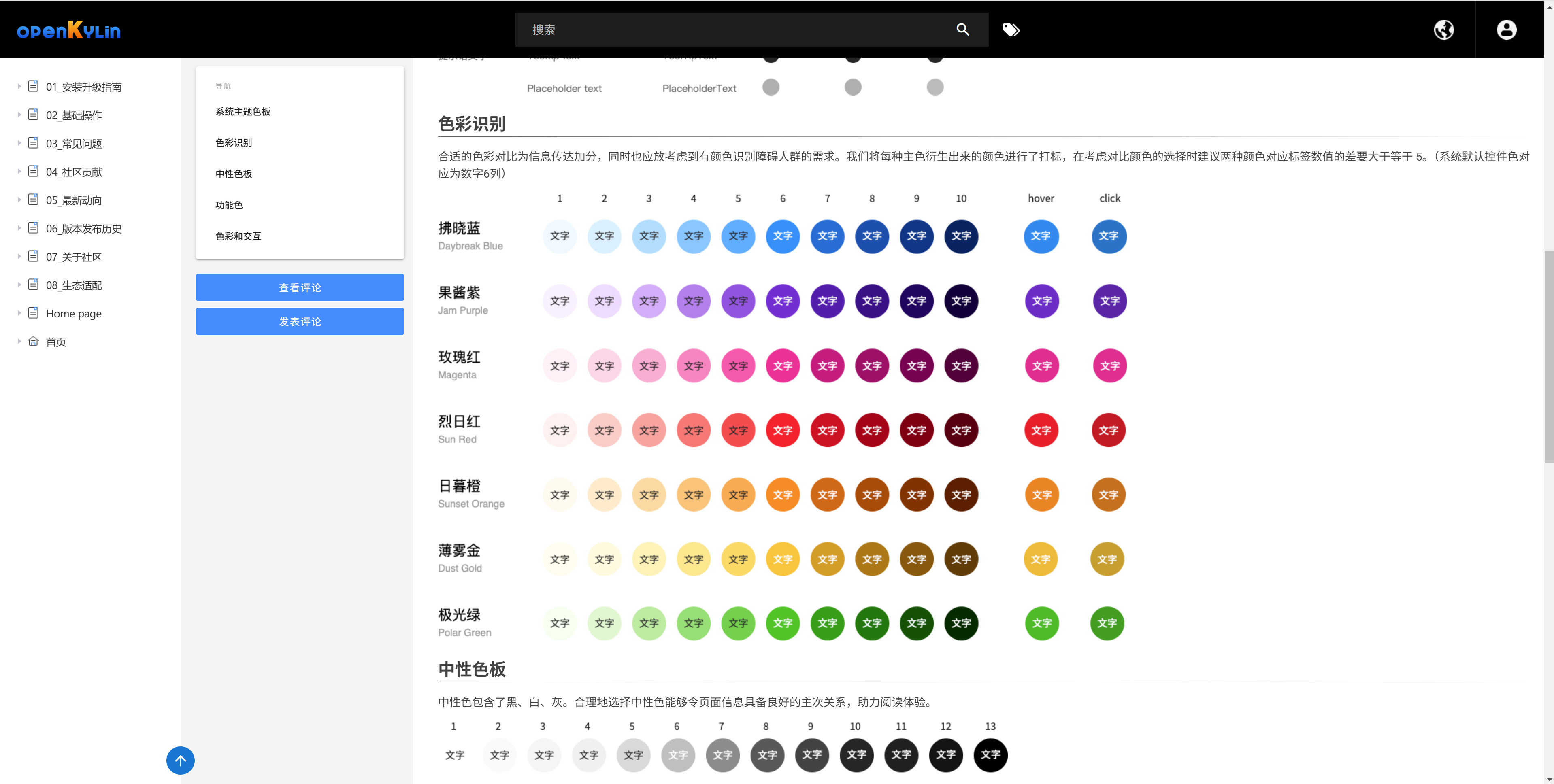Click the back-to-top arrow button
Screen dimensions: 1554x784
[x=180, y=761]
